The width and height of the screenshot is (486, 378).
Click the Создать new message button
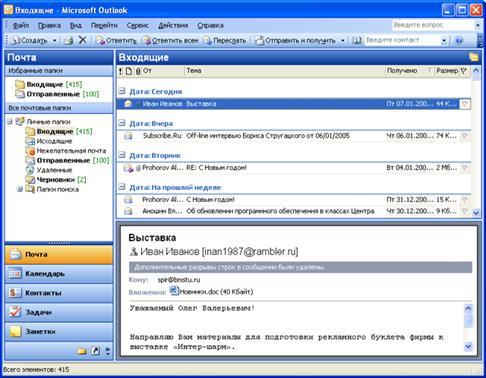[x=29, y=41]
